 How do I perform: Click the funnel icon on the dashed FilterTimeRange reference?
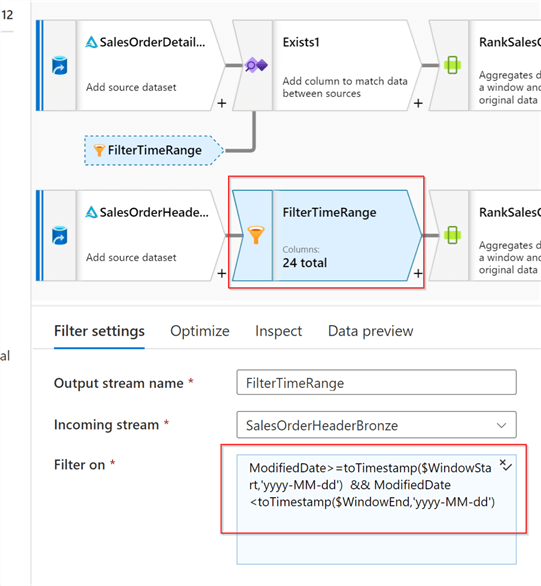coord(99,150)
